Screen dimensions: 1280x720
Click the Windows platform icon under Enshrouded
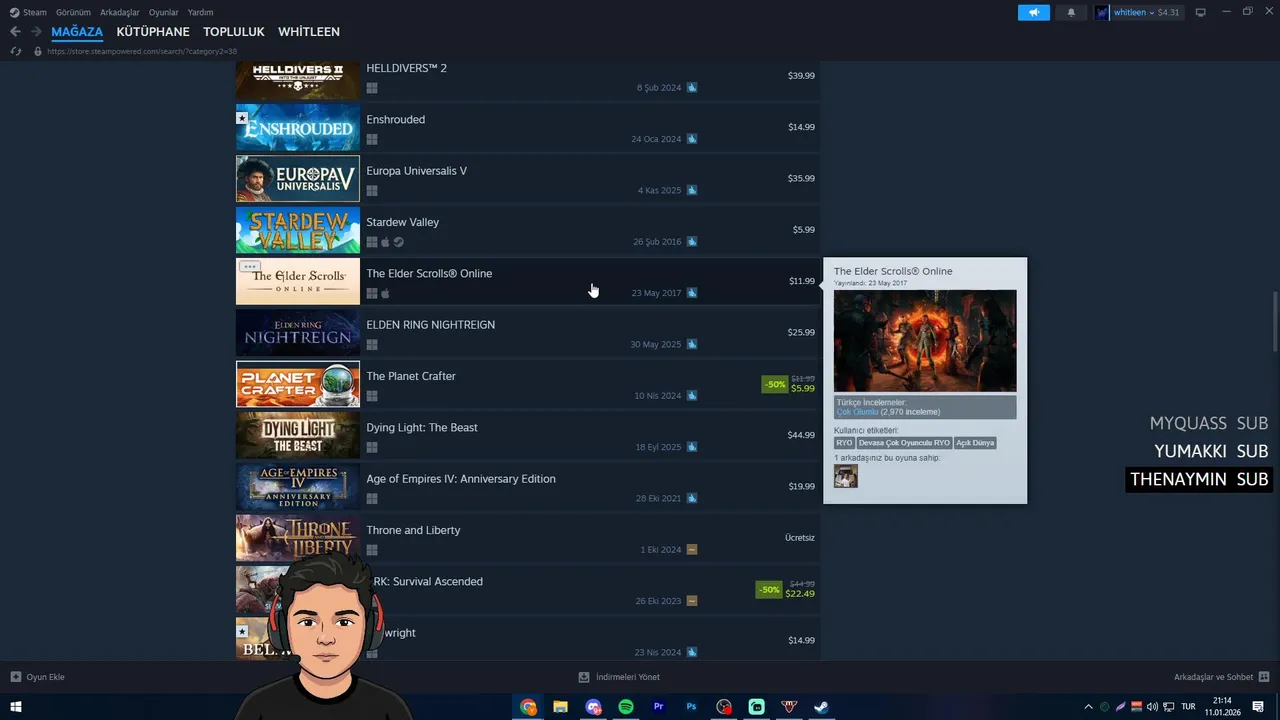coord(372,139)
